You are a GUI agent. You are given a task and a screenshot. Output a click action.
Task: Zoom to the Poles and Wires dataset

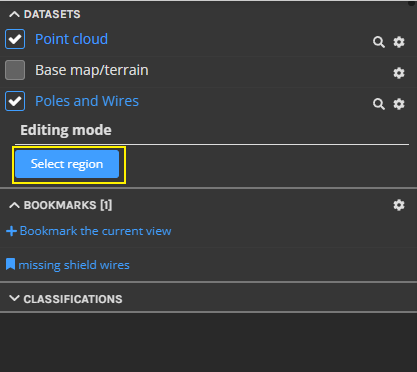(x=379, y=104)
